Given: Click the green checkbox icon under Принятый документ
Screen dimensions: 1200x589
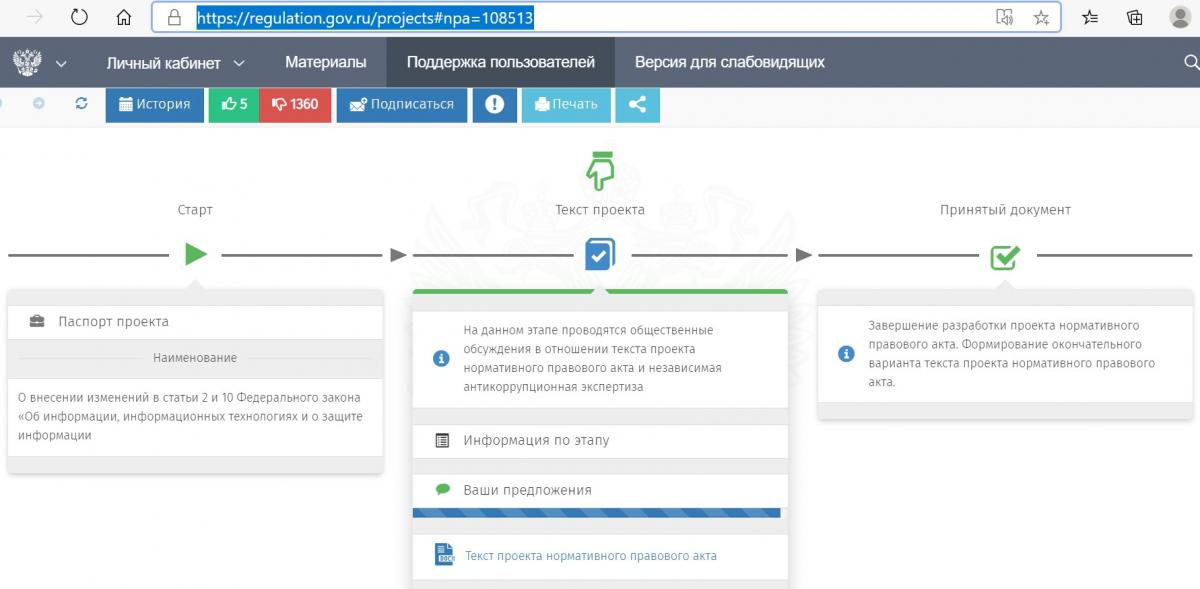Looking at the screenshot, I should 1004,256.
